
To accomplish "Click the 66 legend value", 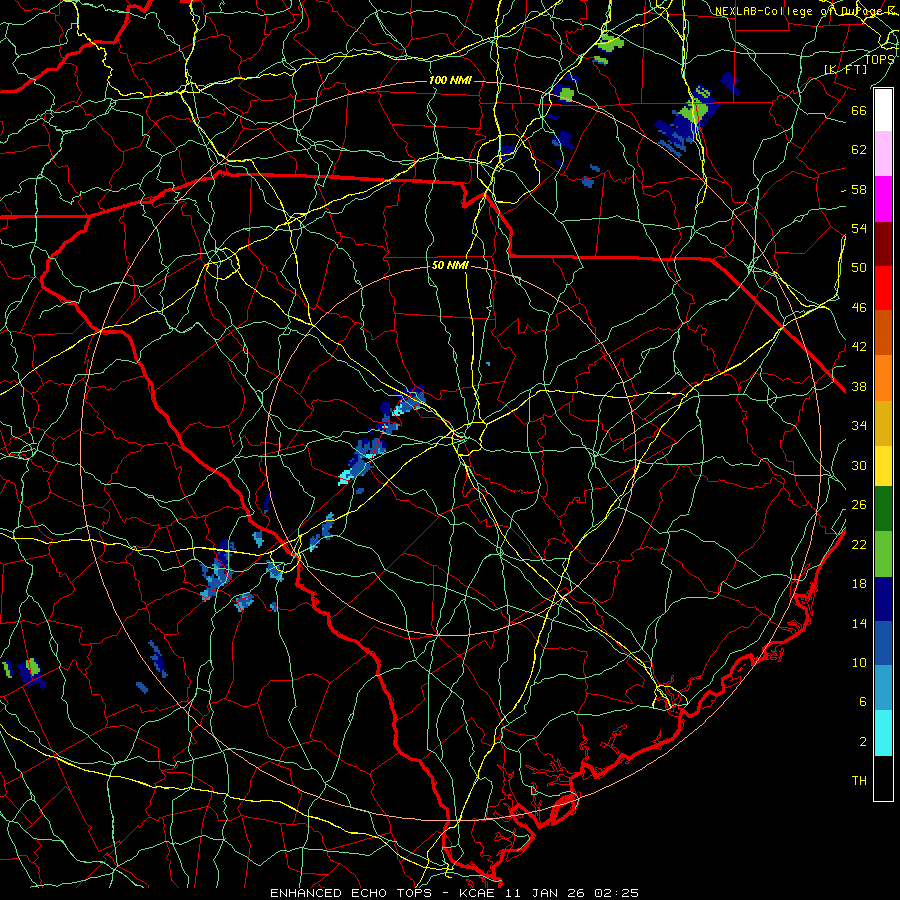I will pyautogui.click(x=859, y=110).
